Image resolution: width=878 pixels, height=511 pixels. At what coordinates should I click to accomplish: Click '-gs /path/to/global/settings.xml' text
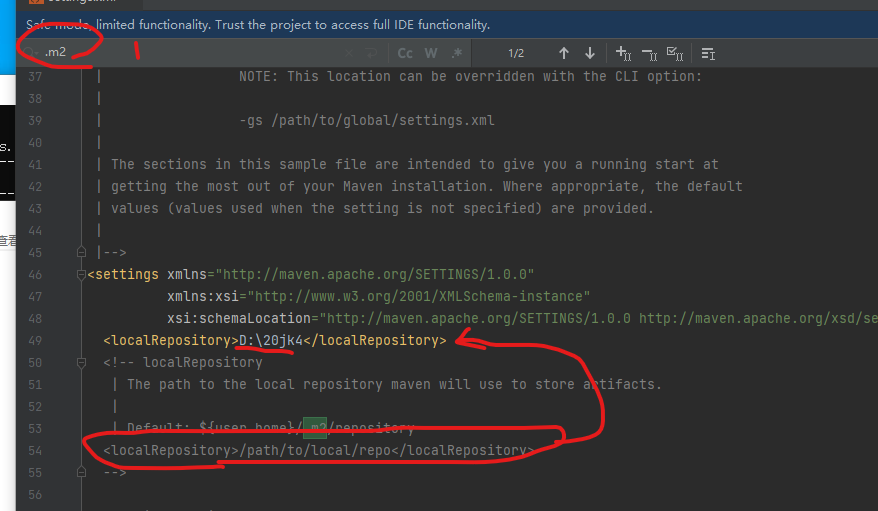click(367, 120)
